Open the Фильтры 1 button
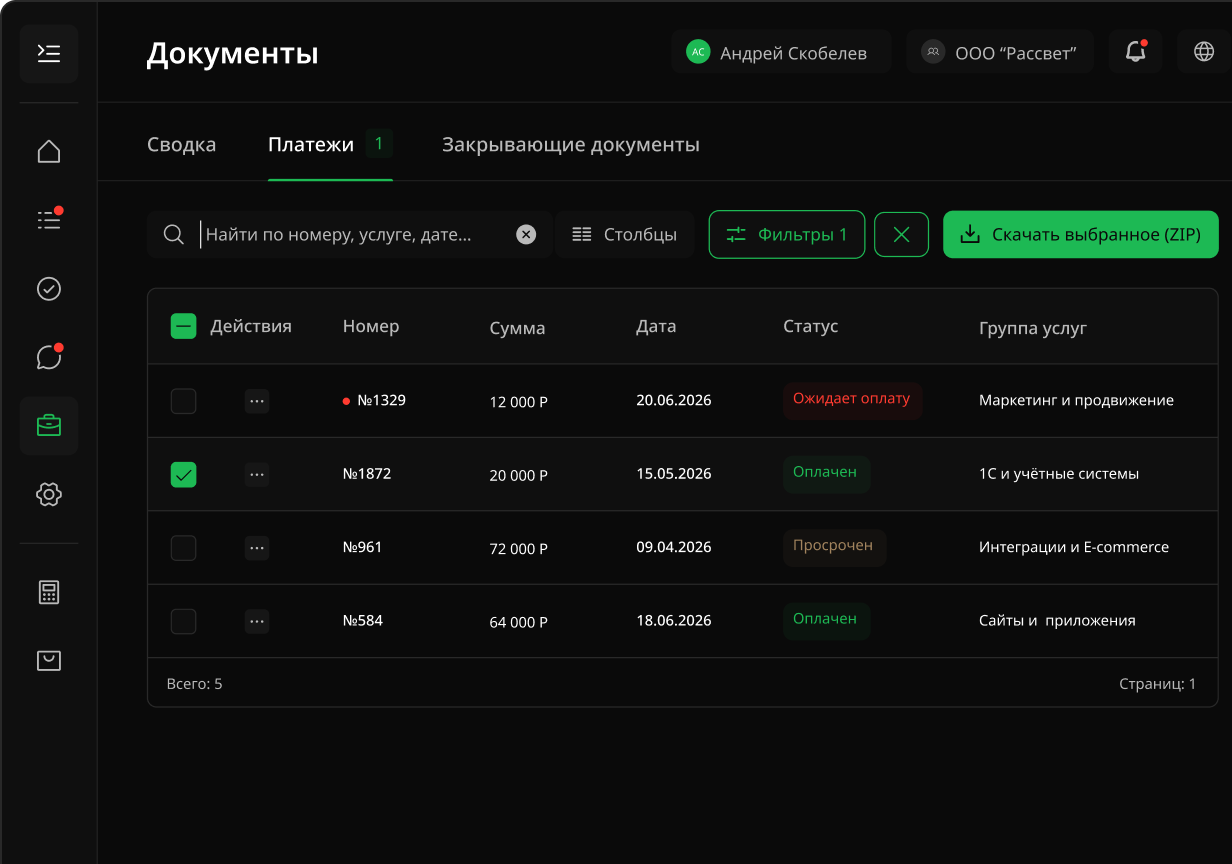Viewport: 1232px width, 864px height. tap(787, 235)
